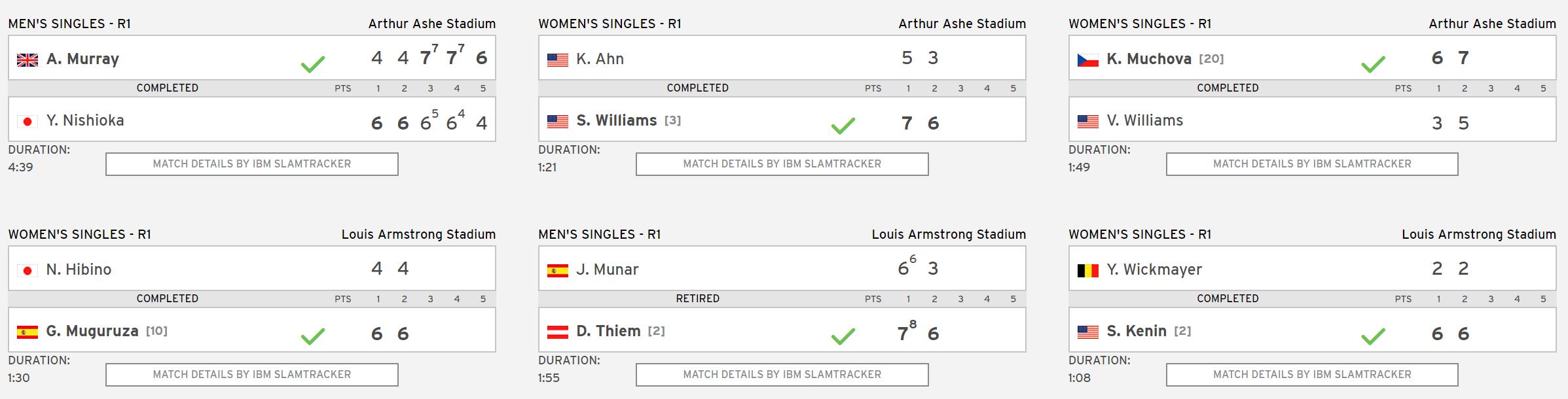The image size is (1568, 399).
Task: Click the RETIRED status label in Munar match
Action: click(697, 298)
